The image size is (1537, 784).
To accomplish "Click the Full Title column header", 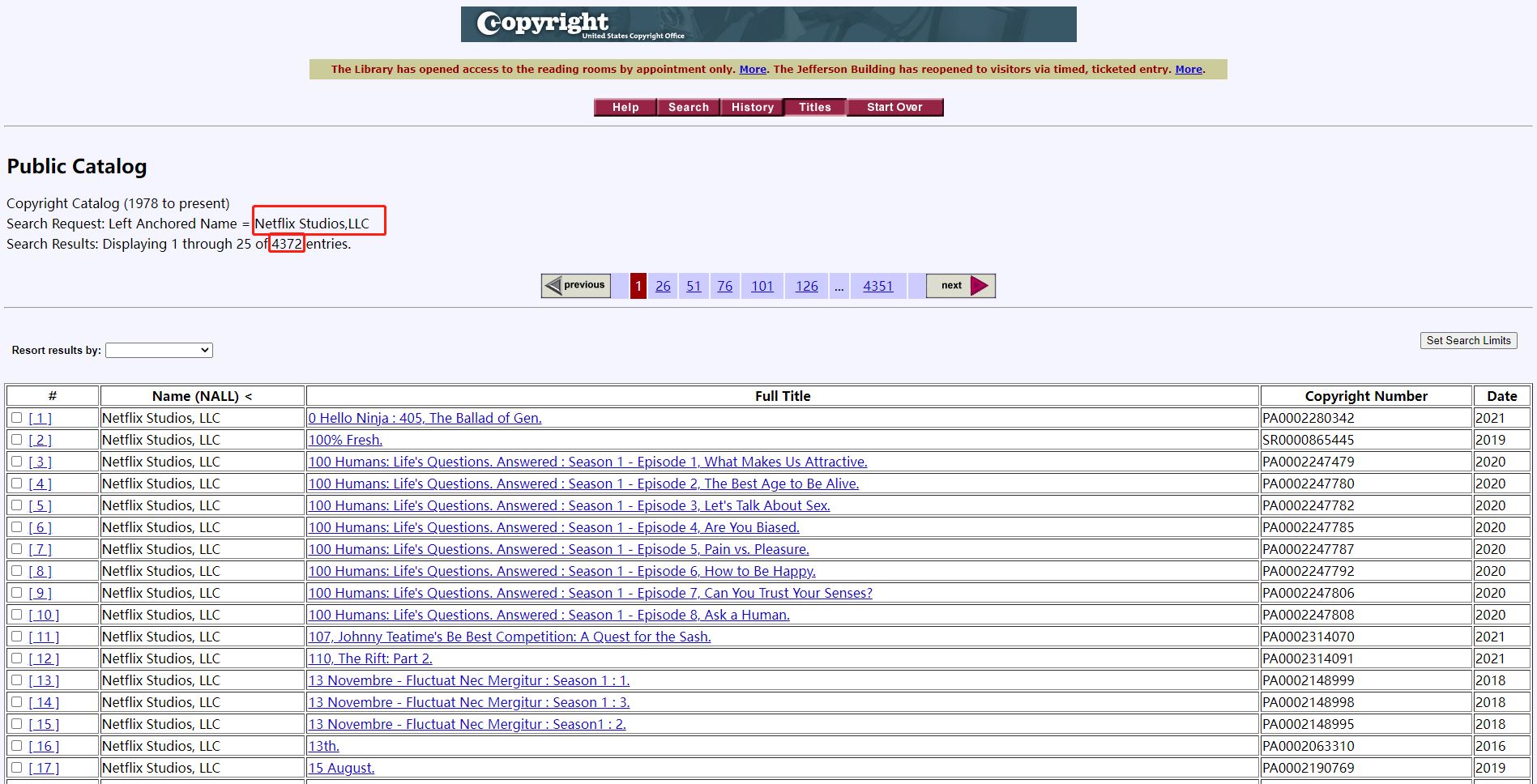I will click(x=783, y=396).
